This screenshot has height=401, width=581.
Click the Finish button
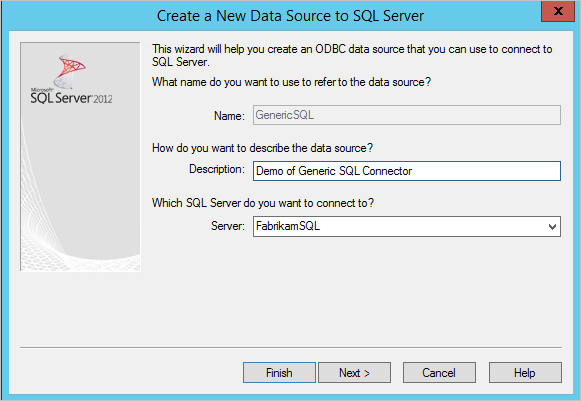(279, 372)
